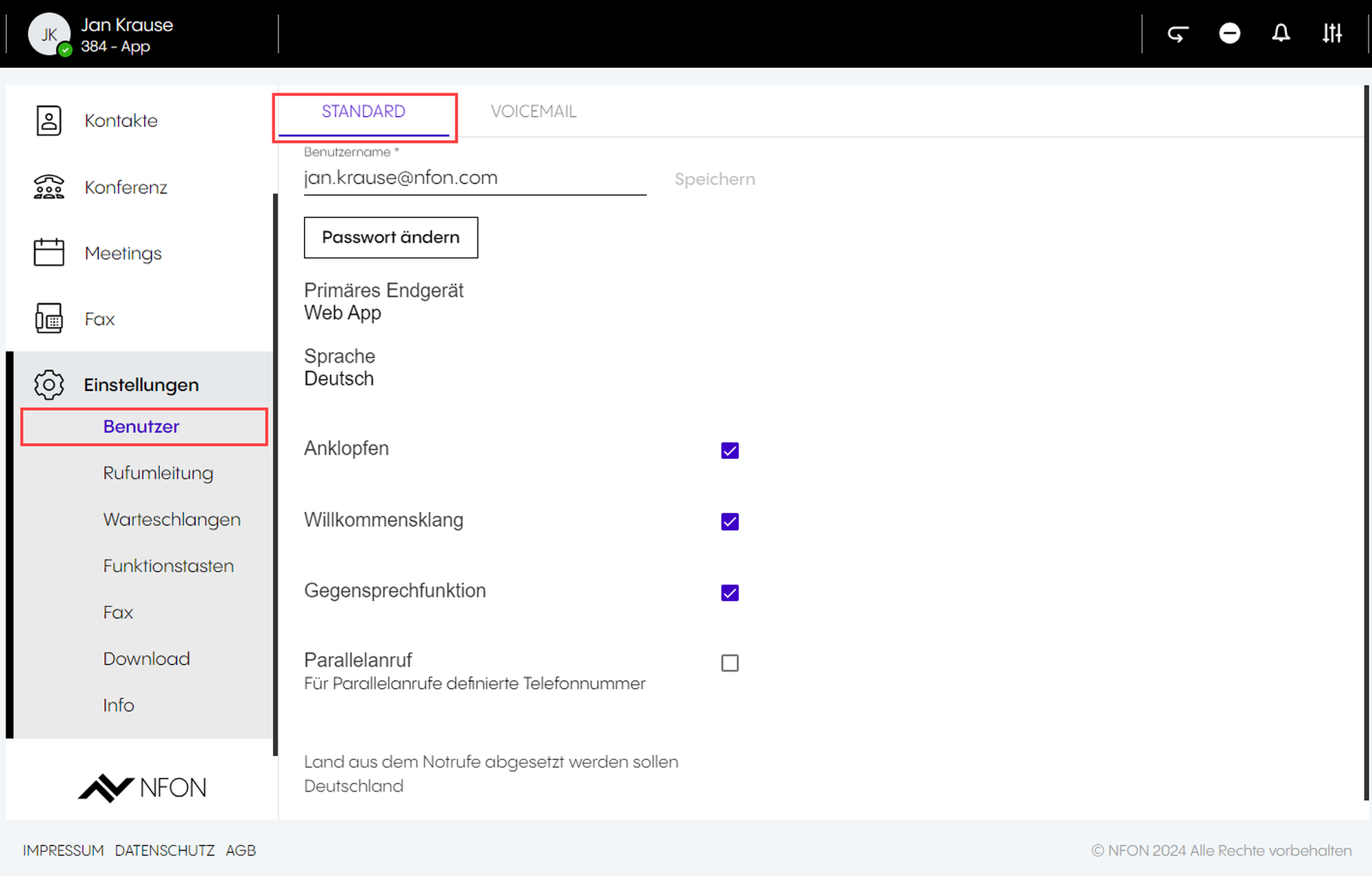
Task: Toggle the Gegensprechfunktion checkbox
Action: point(730,593)
